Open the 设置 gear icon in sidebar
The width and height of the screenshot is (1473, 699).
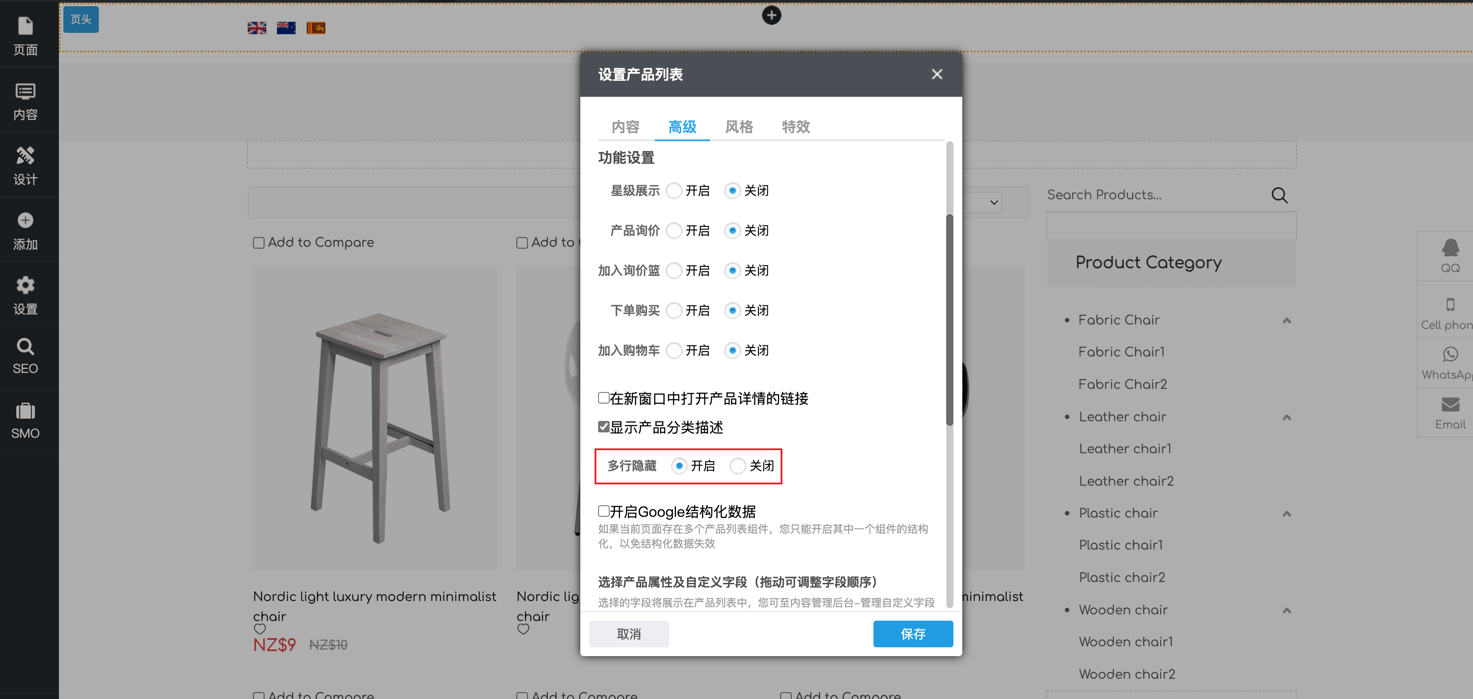[25, 295]
